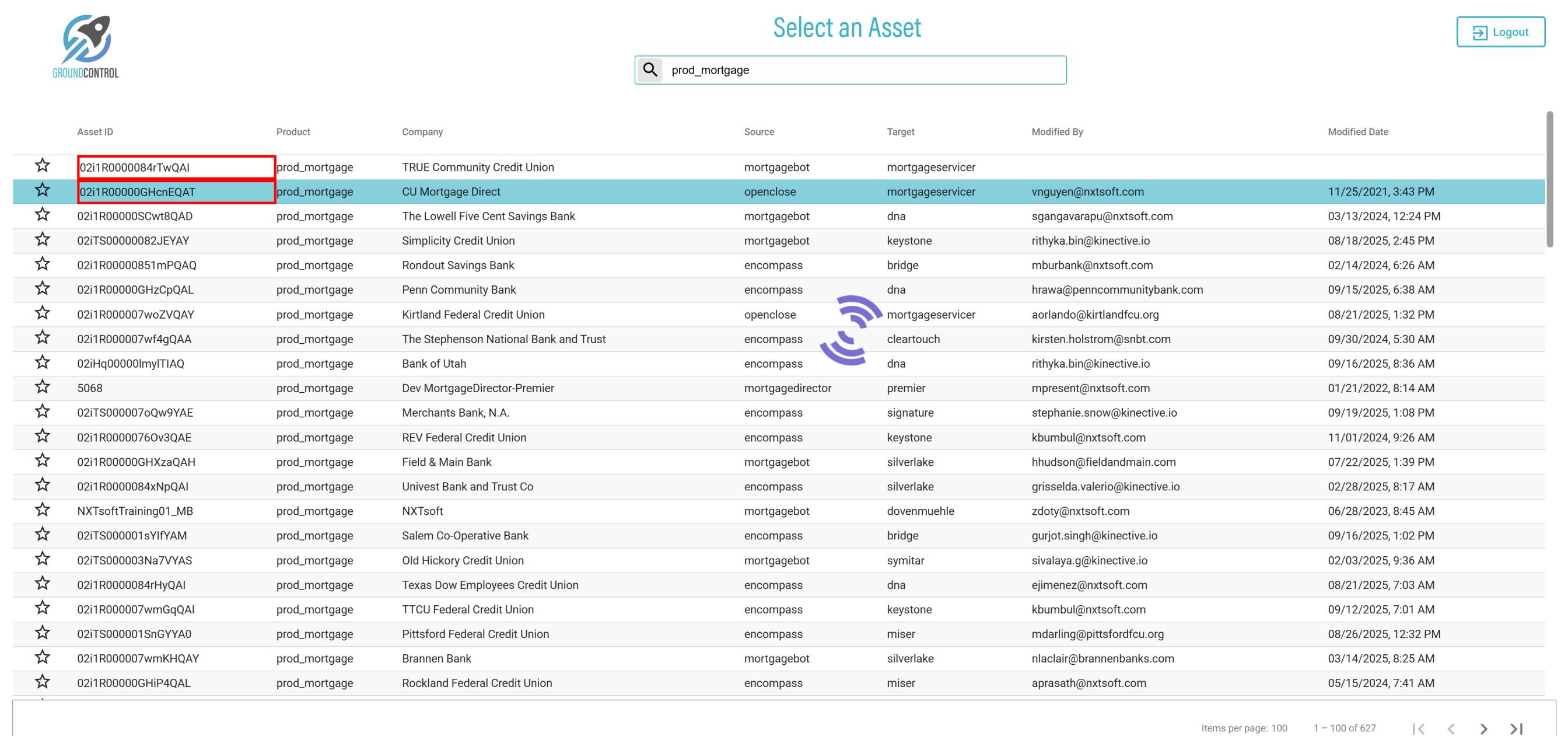The image size is (1568, 736).
Task: Star the Penn Community Bank asset
Action: click(42, 289)
